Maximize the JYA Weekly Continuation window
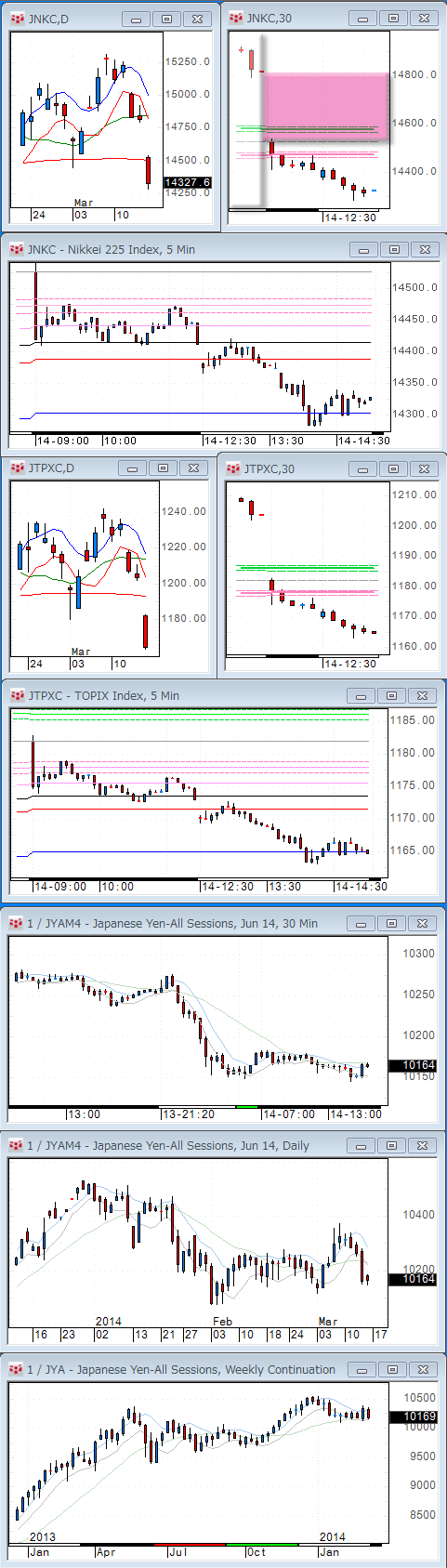Screen dimensions: 447x1568 392,1369
